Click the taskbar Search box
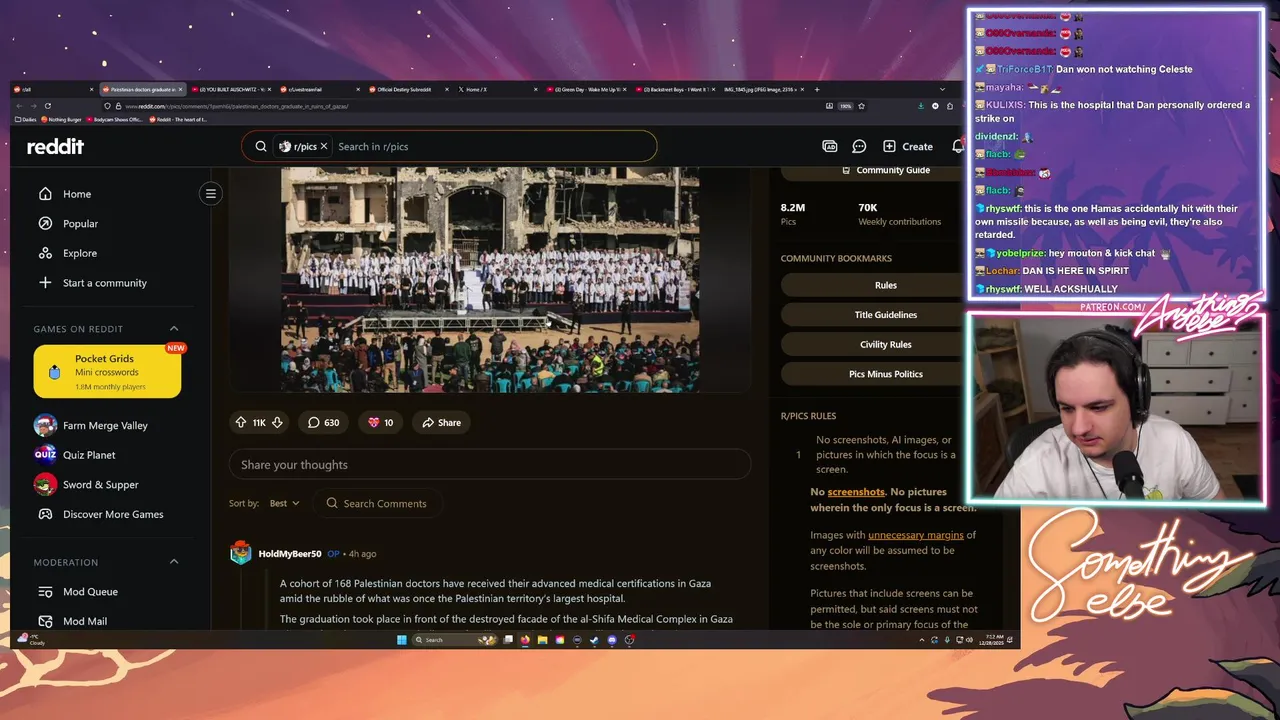The width and height of the screenshot is (1280, 720). coord(453,640)
